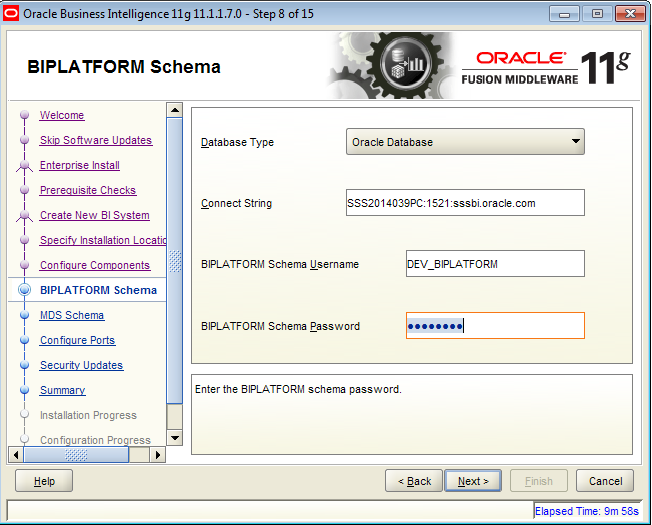Click the vertical scrollbar thumb in step list
The image size is (652, 525).
click(175, 261)
